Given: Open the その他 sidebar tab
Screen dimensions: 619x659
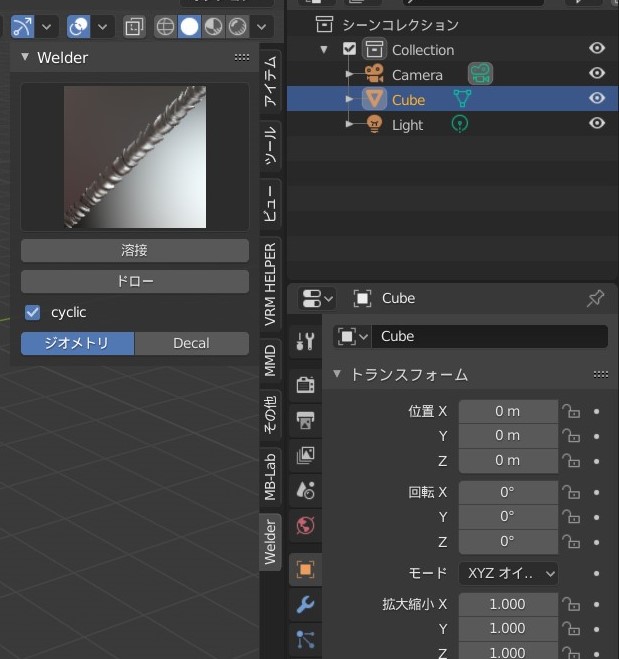Looking at the screenshot, I should tap(270, 414).
